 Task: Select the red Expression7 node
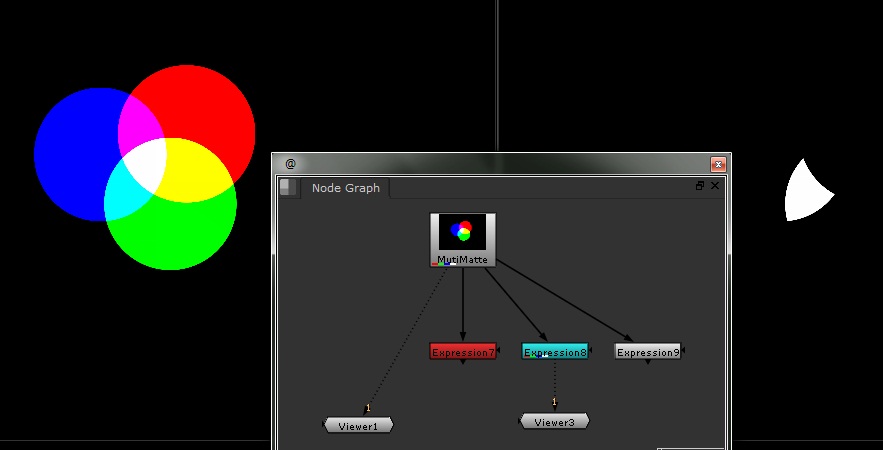point(462,352)
